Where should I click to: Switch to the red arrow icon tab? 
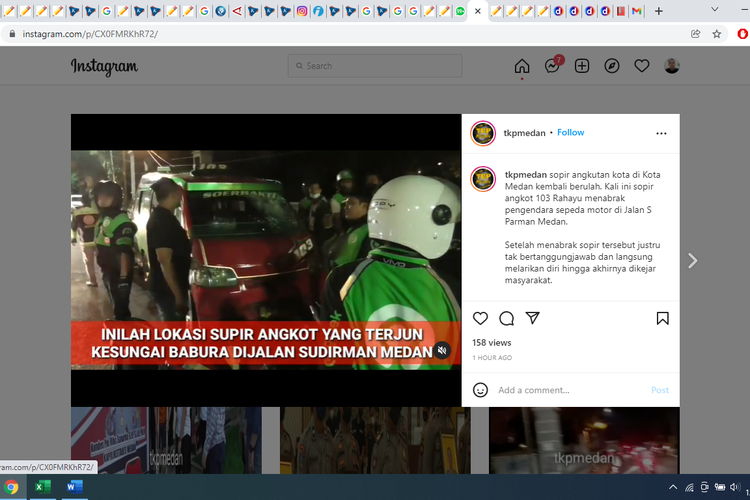(237, 11)
